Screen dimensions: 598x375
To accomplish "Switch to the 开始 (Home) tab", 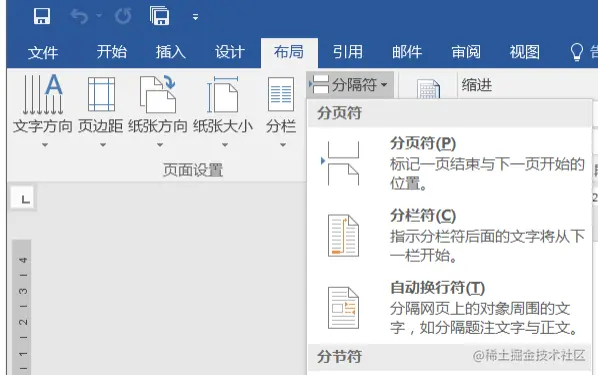I will [x=111, y=52].
